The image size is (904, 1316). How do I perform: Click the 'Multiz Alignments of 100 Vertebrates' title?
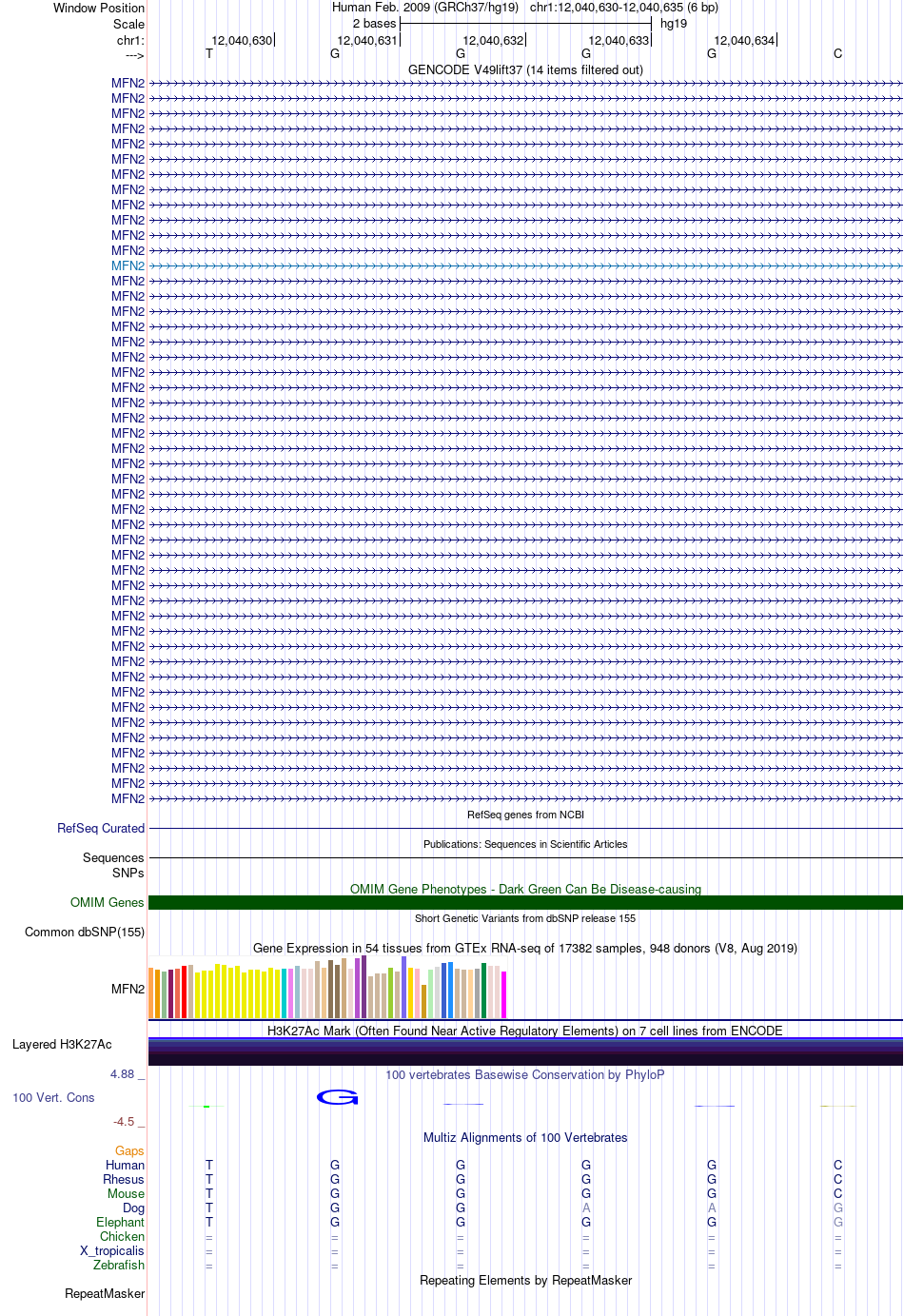coord(525,1137)
